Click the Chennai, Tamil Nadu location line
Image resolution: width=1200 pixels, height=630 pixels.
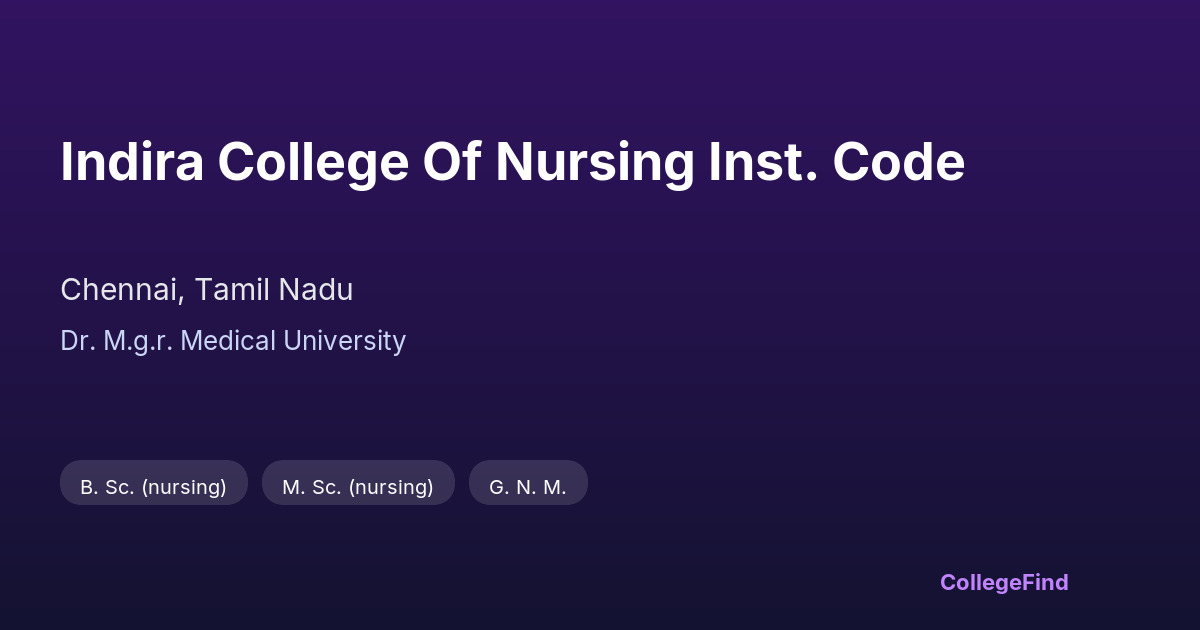[206, 290]
